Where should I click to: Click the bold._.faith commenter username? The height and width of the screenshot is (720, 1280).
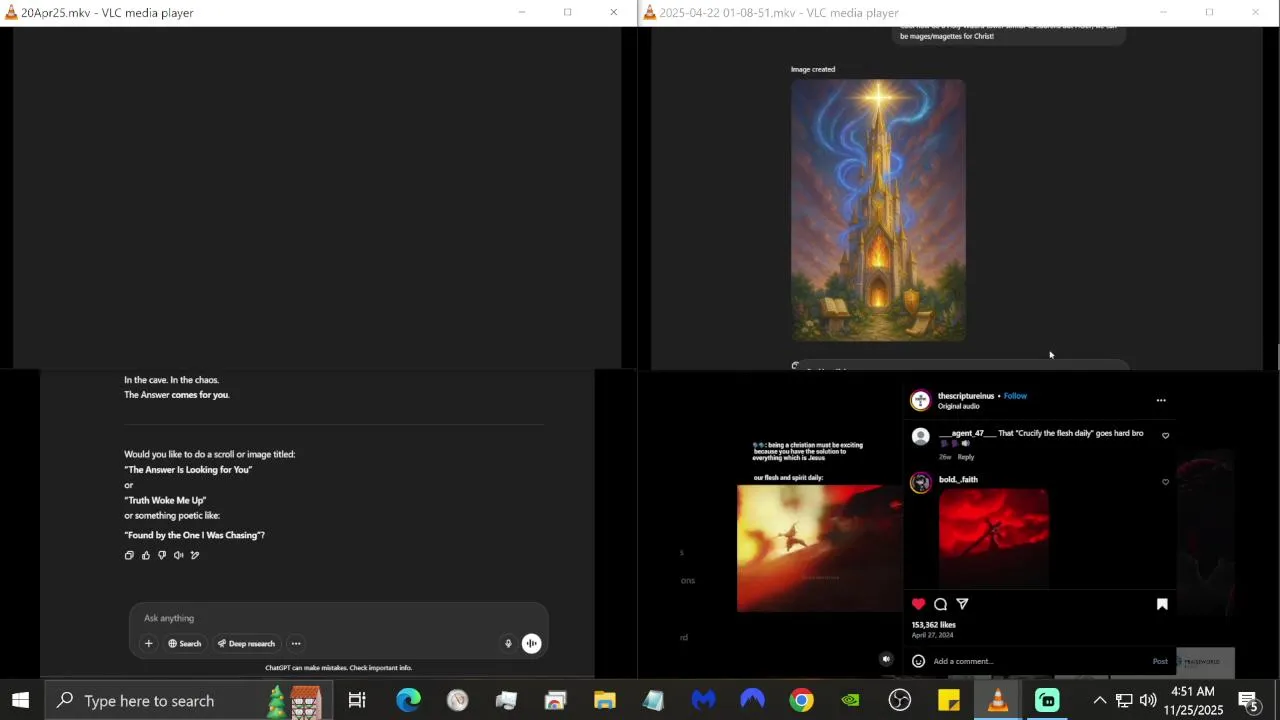click(x=958, y=479)
